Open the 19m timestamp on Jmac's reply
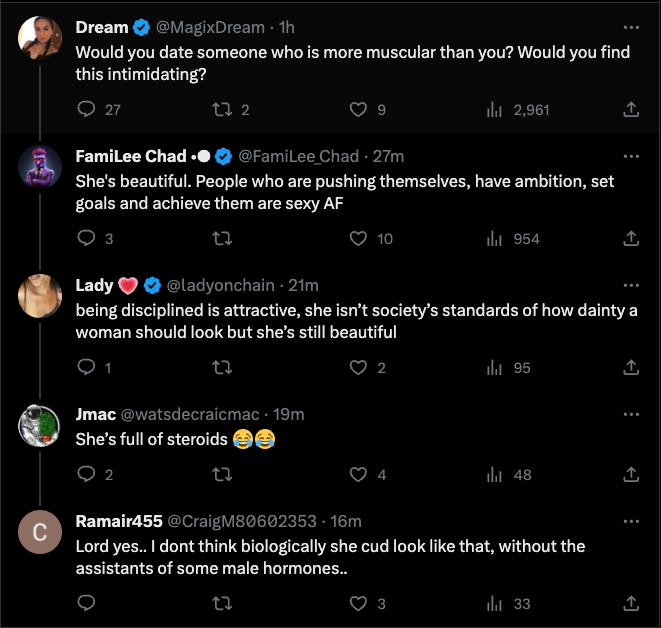The width and height of the screenshot is (661, 628). (288, 414)
